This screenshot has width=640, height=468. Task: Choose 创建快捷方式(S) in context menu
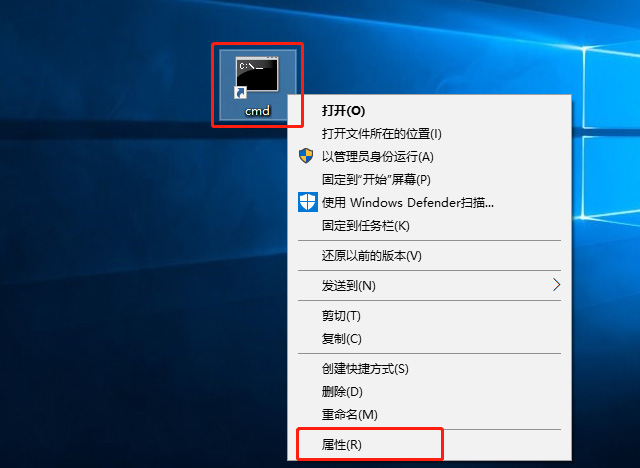coord(365,368)
